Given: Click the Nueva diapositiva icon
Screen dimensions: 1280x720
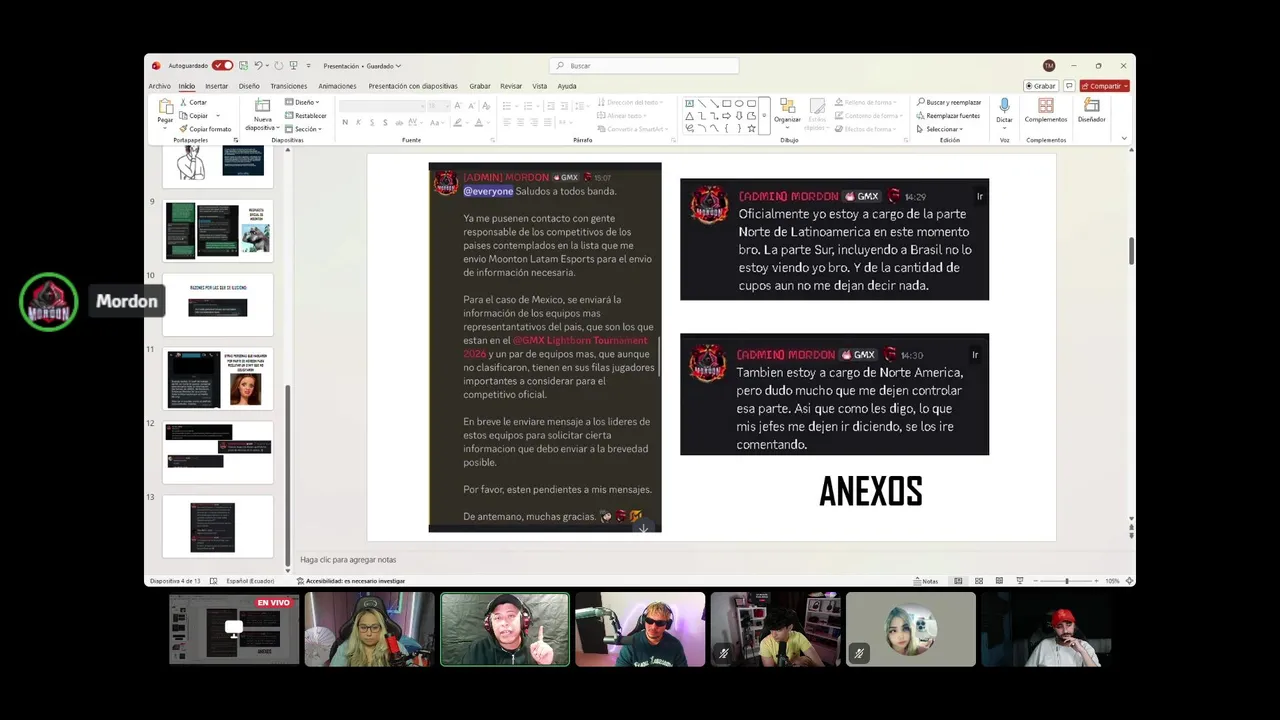Looking at the screenshot, I should click(262, 106).
